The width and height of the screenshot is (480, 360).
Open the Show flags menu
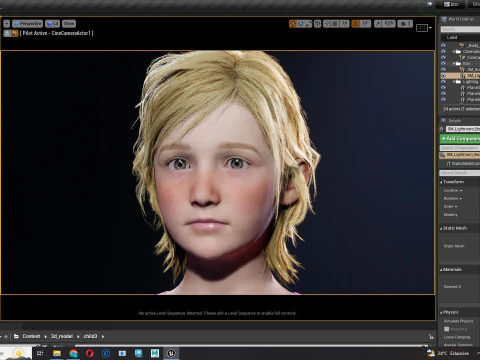coord(69,24)
